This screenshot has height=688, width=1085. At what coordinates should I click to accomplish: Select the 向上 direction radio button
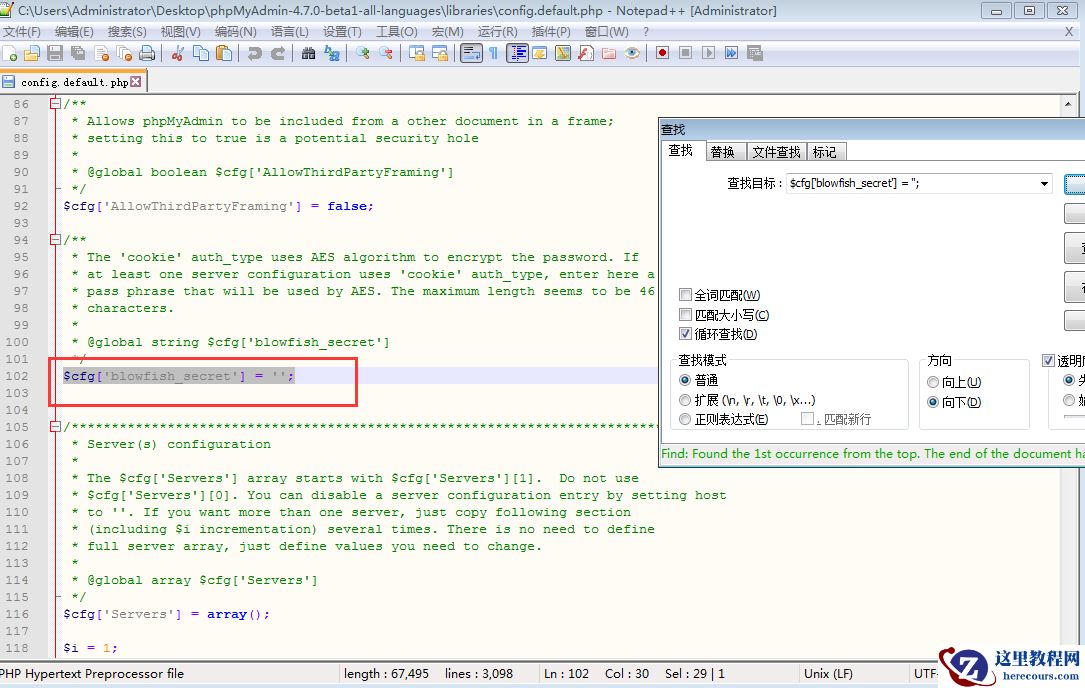(x=933, y=382)
